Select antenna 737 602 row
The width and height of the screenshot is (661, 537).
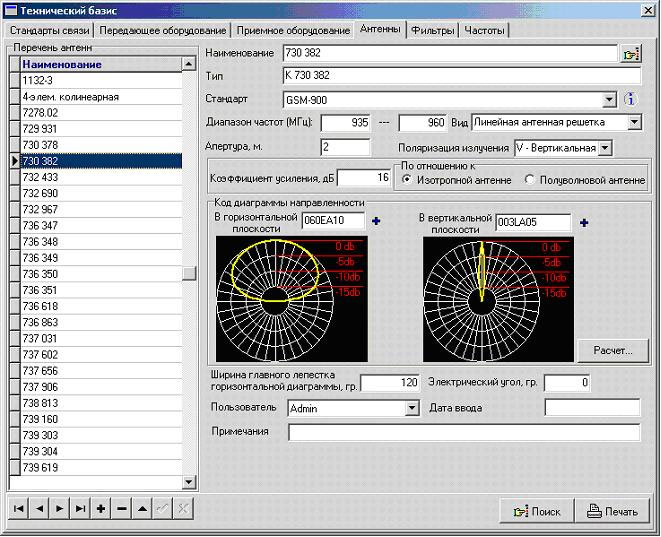[101, 354]
